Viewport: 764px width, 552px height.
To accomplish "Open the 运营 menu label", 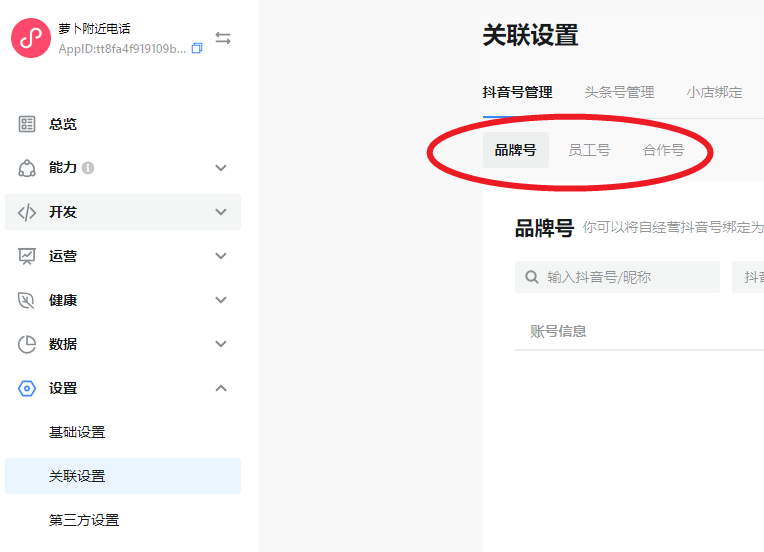I will (63, 256).
